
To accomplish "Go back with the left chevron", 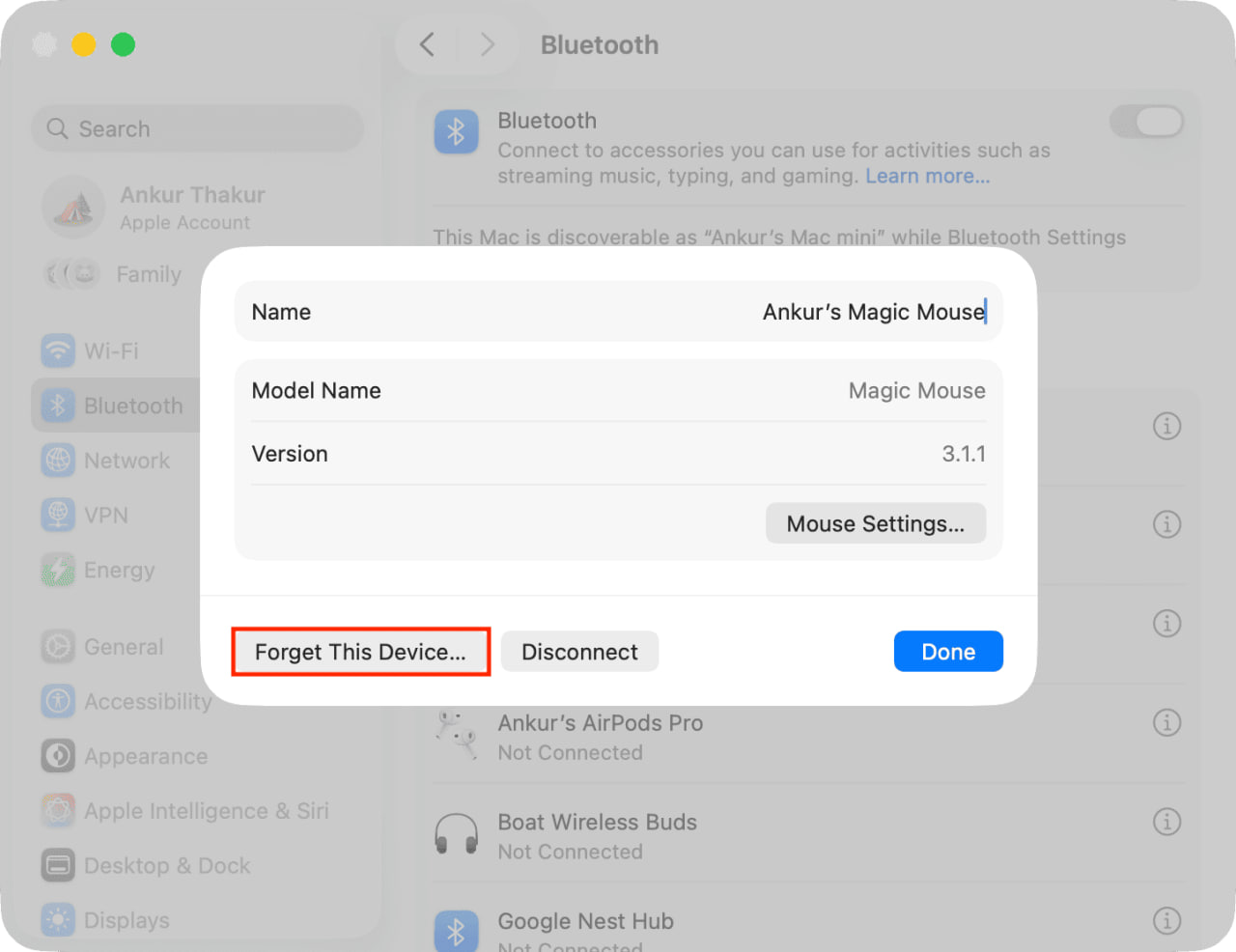I will pos(427,44).
